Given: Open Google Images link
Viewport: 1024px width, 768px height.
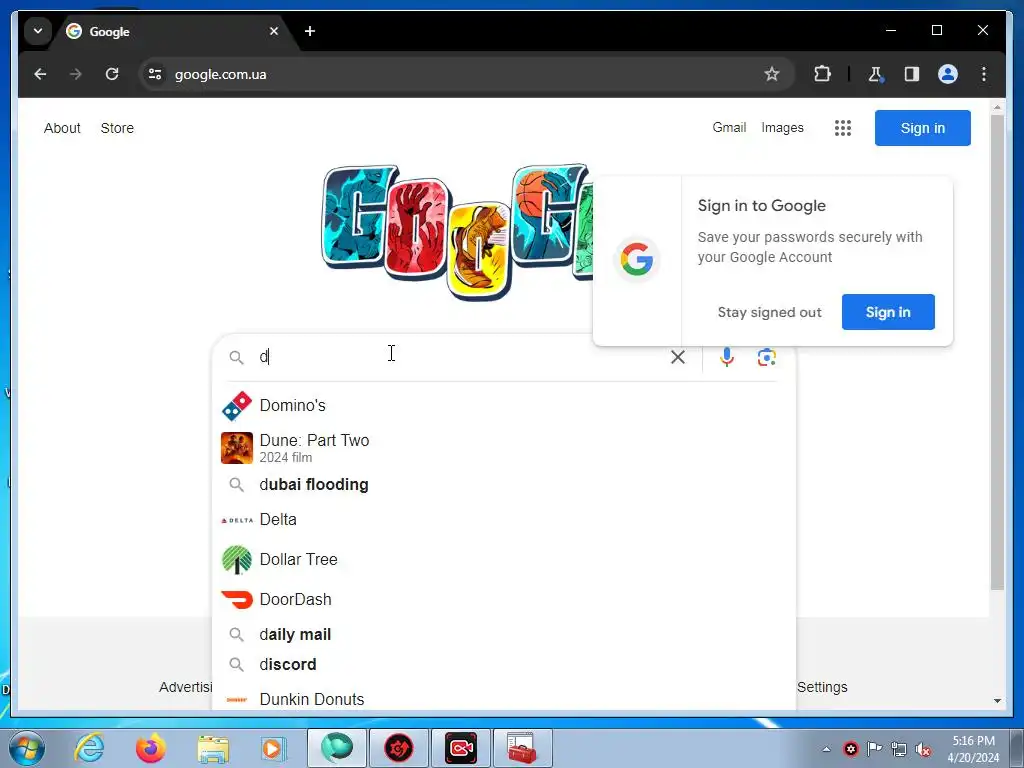Looking at the screenshot, I should (x=782, y=128).
